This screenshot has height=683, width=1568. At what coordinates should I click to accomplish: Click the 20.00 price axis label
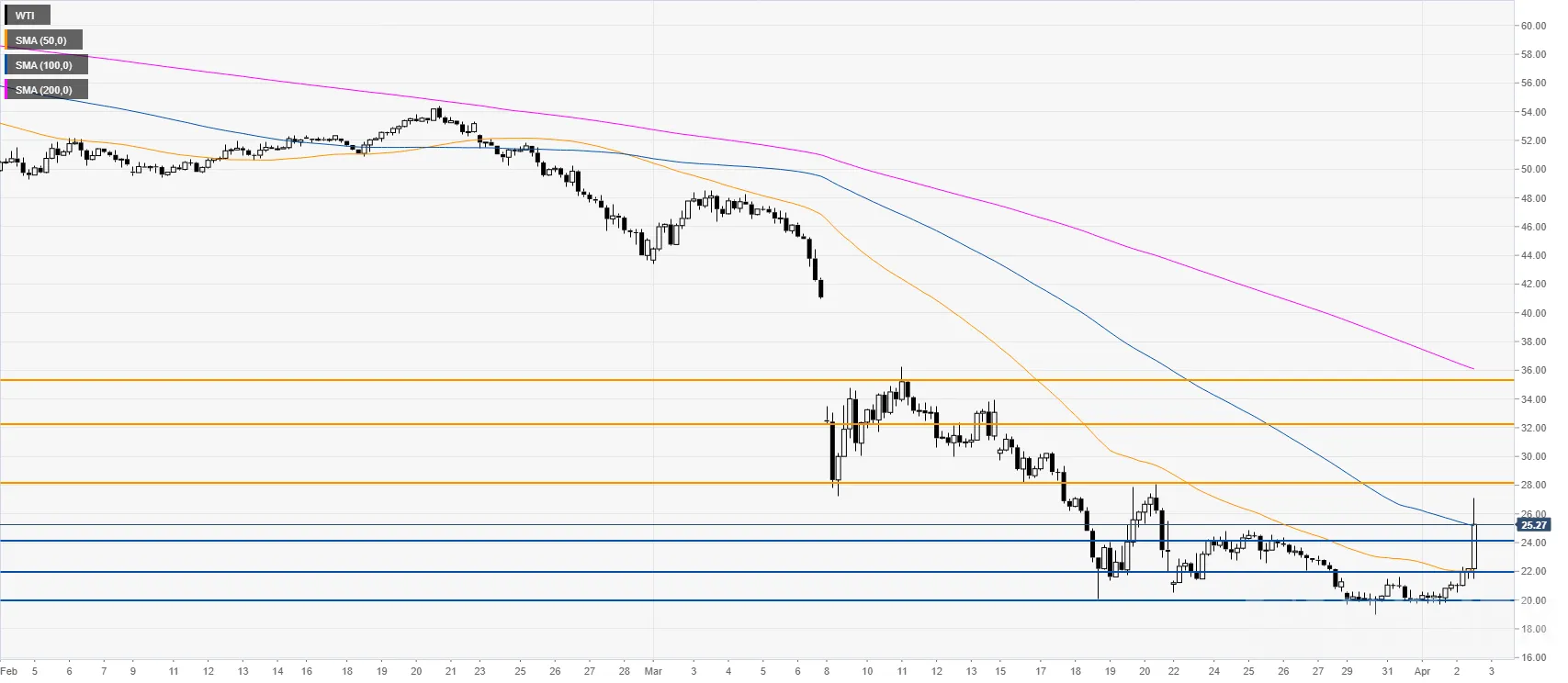point(1533,600)
